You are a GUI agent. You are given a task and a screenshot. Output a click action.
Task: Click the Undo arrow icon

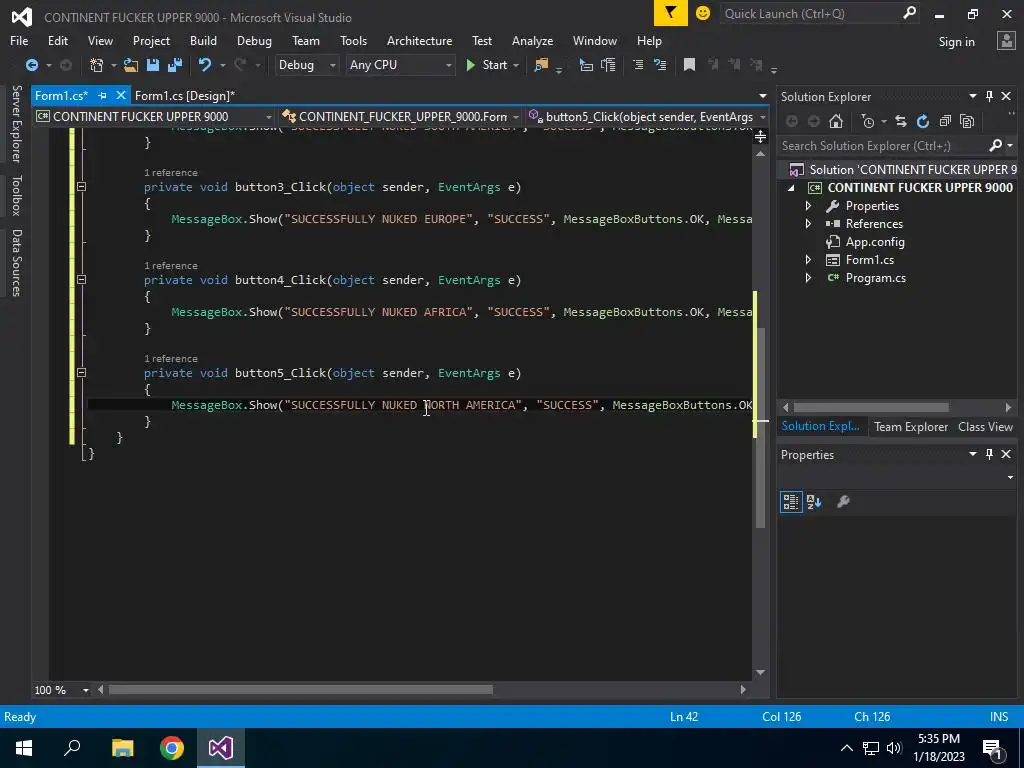(205, 65)
